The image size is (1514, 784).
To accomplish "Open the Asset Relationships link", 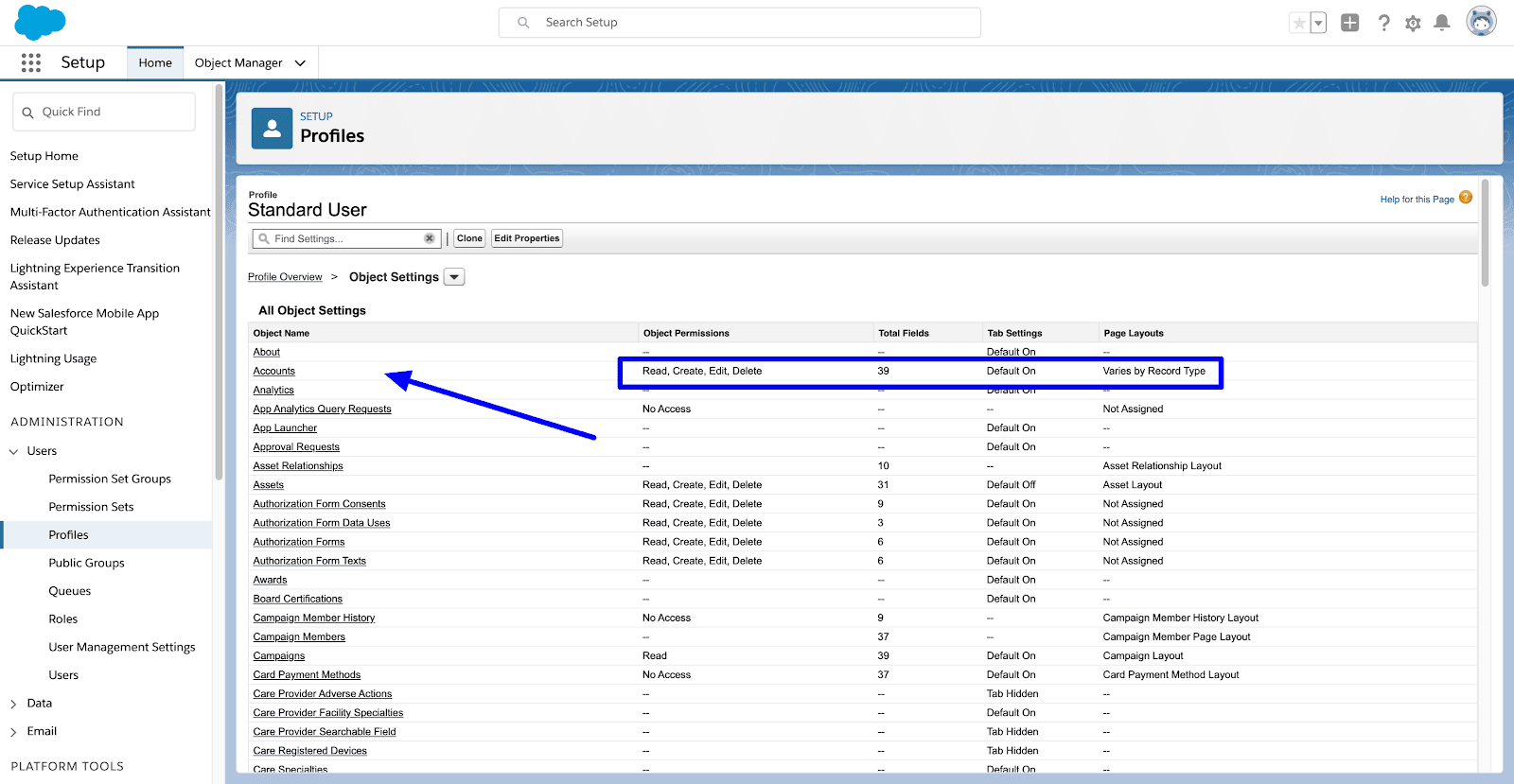I will pyautogui.click(x=298, y=465).
